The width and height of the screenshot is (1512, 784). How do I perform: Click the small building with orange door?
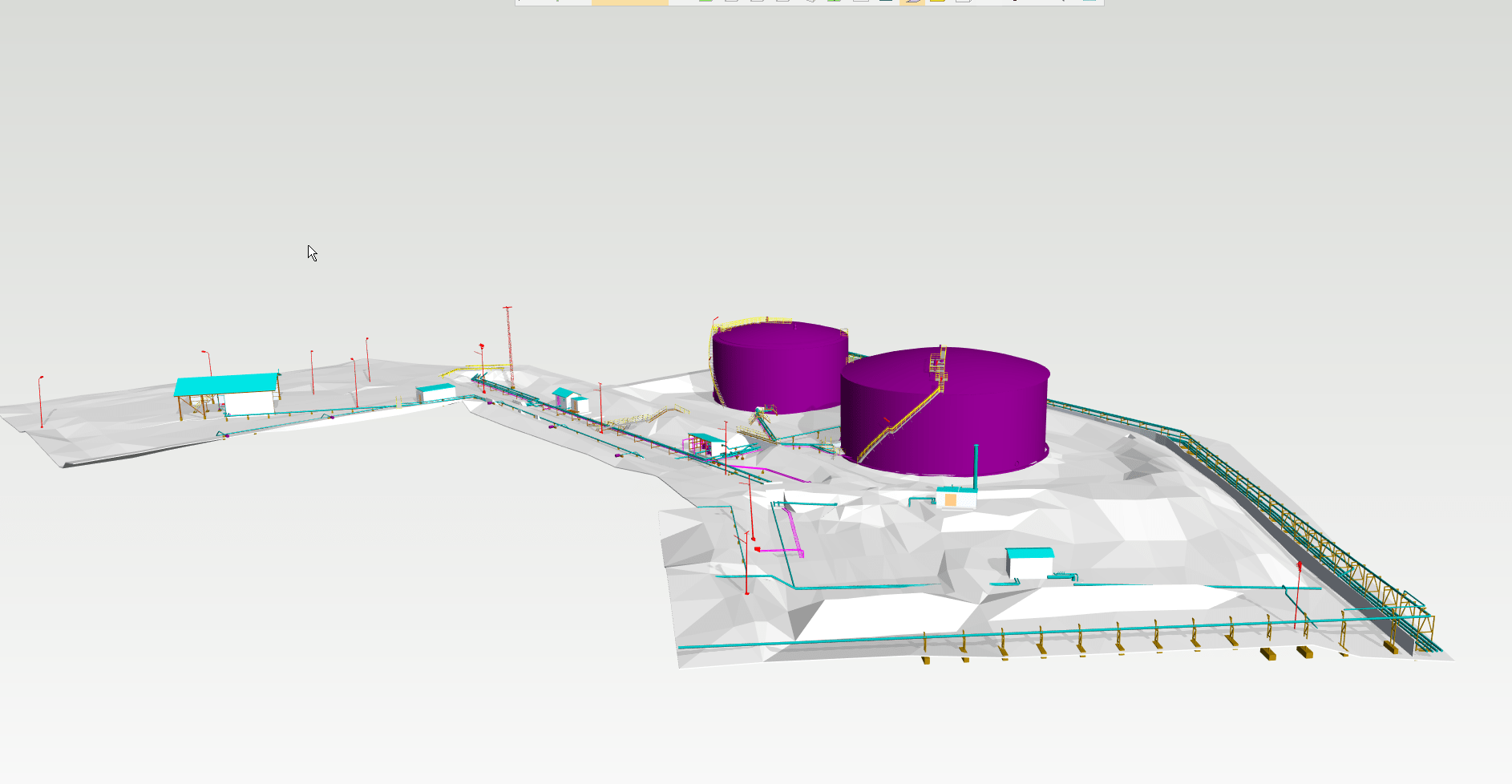click(x=956, y=498)
